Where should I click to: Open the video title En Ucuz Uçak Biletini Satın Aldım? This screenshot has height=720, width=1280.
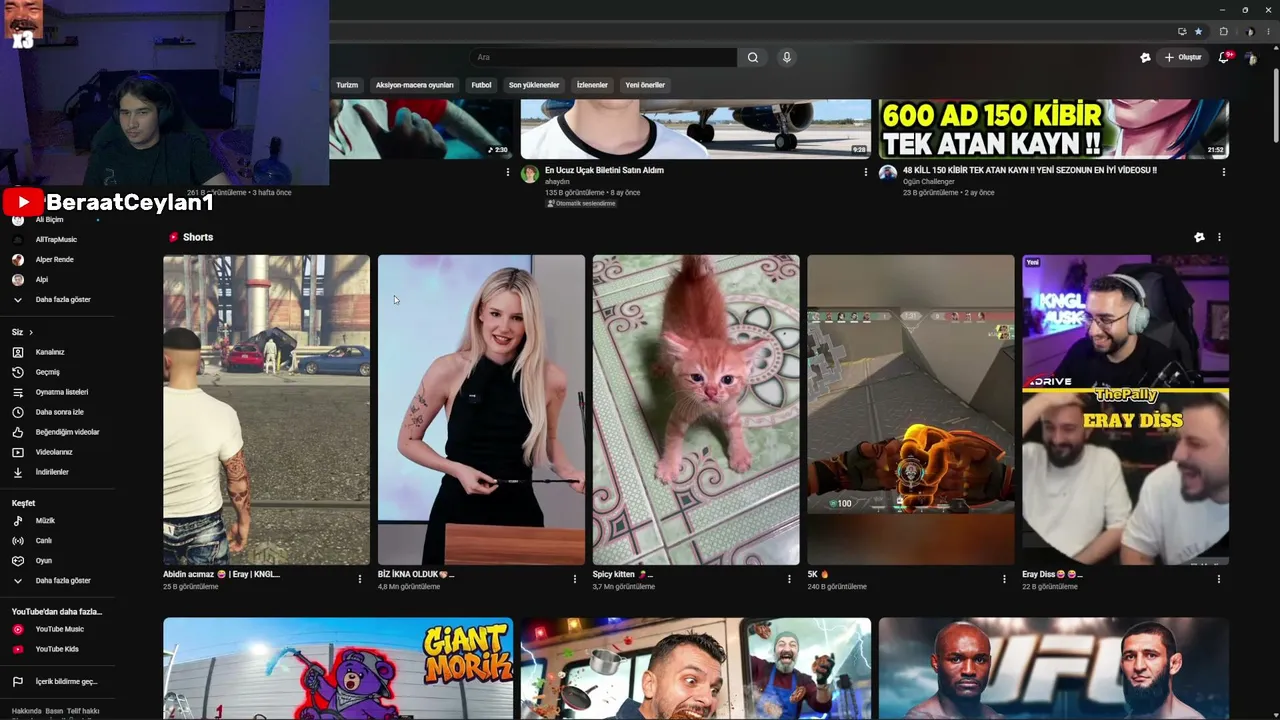604,170
